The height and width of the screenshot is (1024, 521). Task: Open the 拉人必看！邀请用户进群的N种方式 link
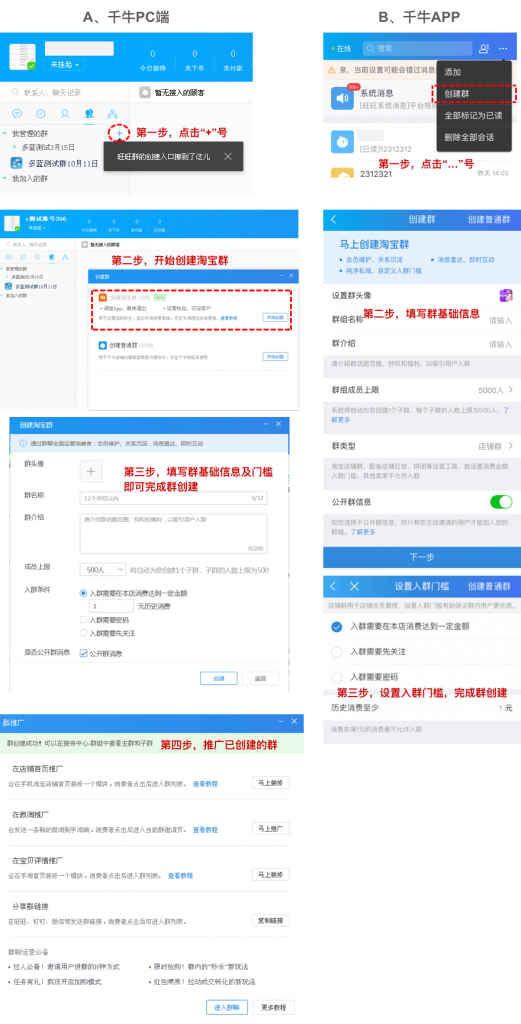tap(66, 967)
